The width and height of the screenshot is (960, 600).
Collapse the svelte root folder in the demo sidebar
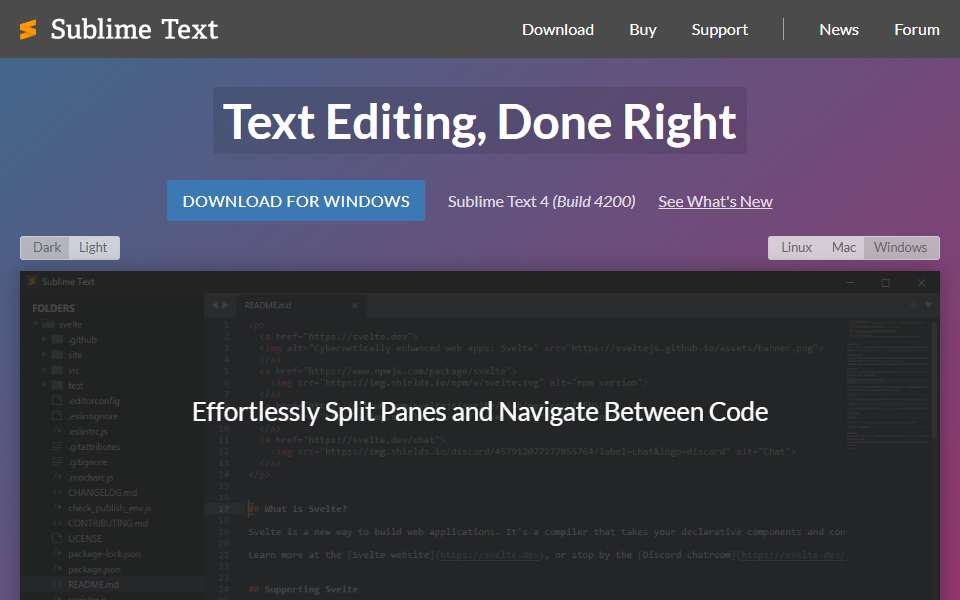[36, 324]
